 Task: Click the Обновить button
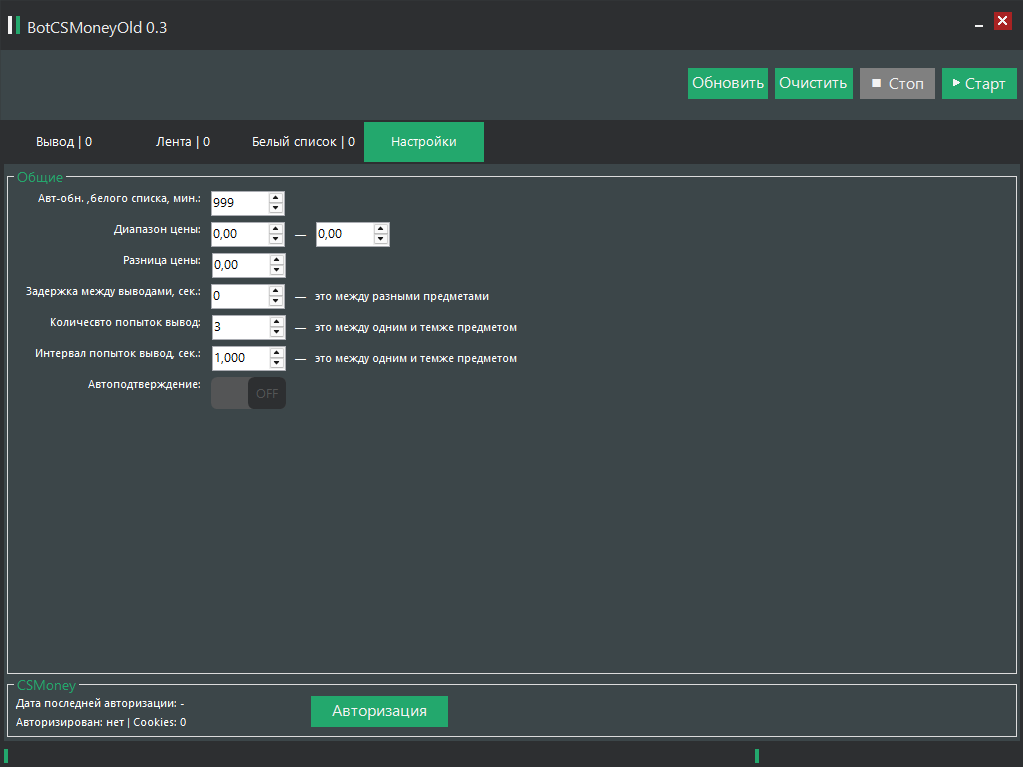pos(728,84)
